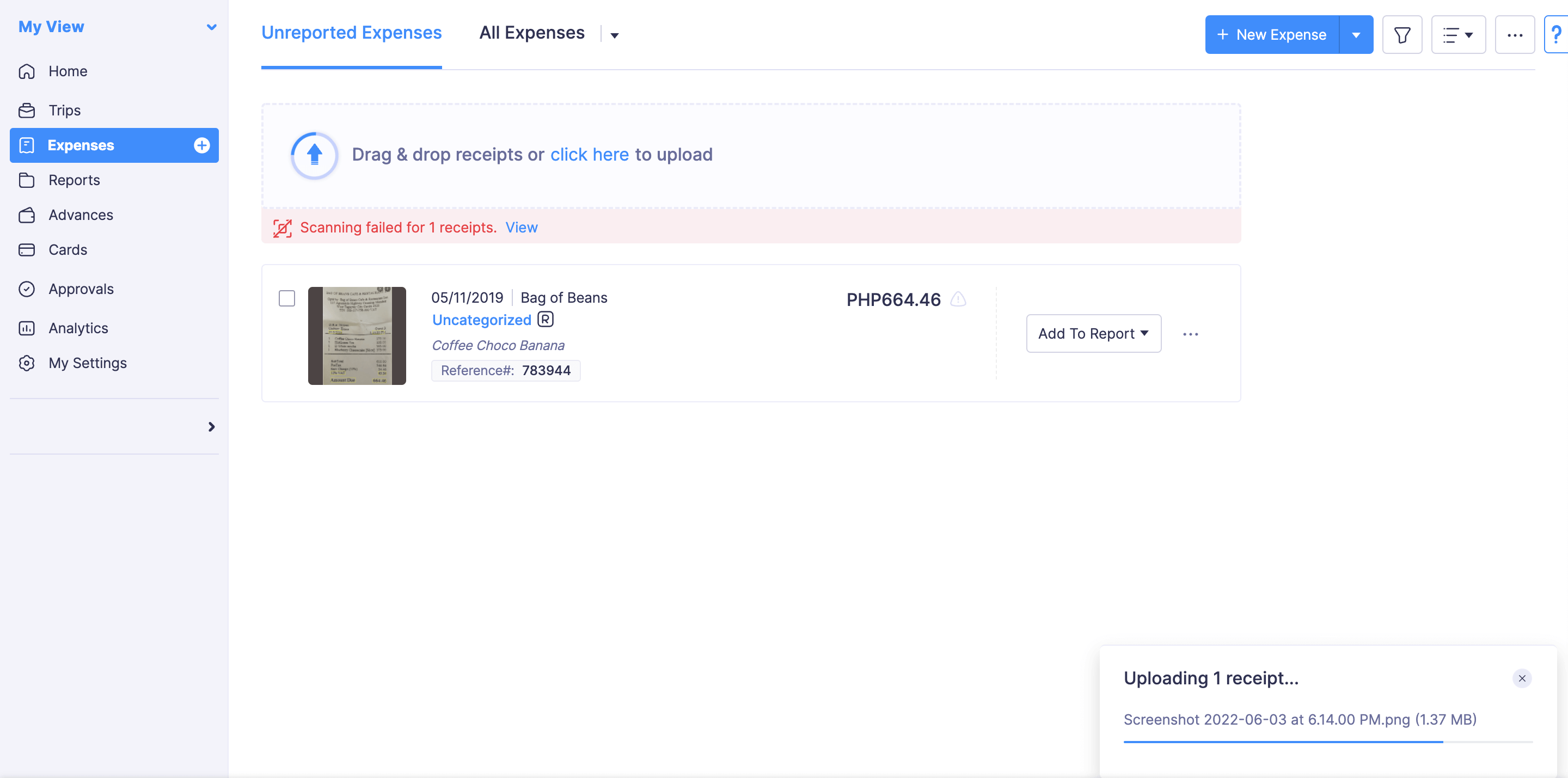
Task: Click the plus icon beside Expenses
Action: (201, 145)
